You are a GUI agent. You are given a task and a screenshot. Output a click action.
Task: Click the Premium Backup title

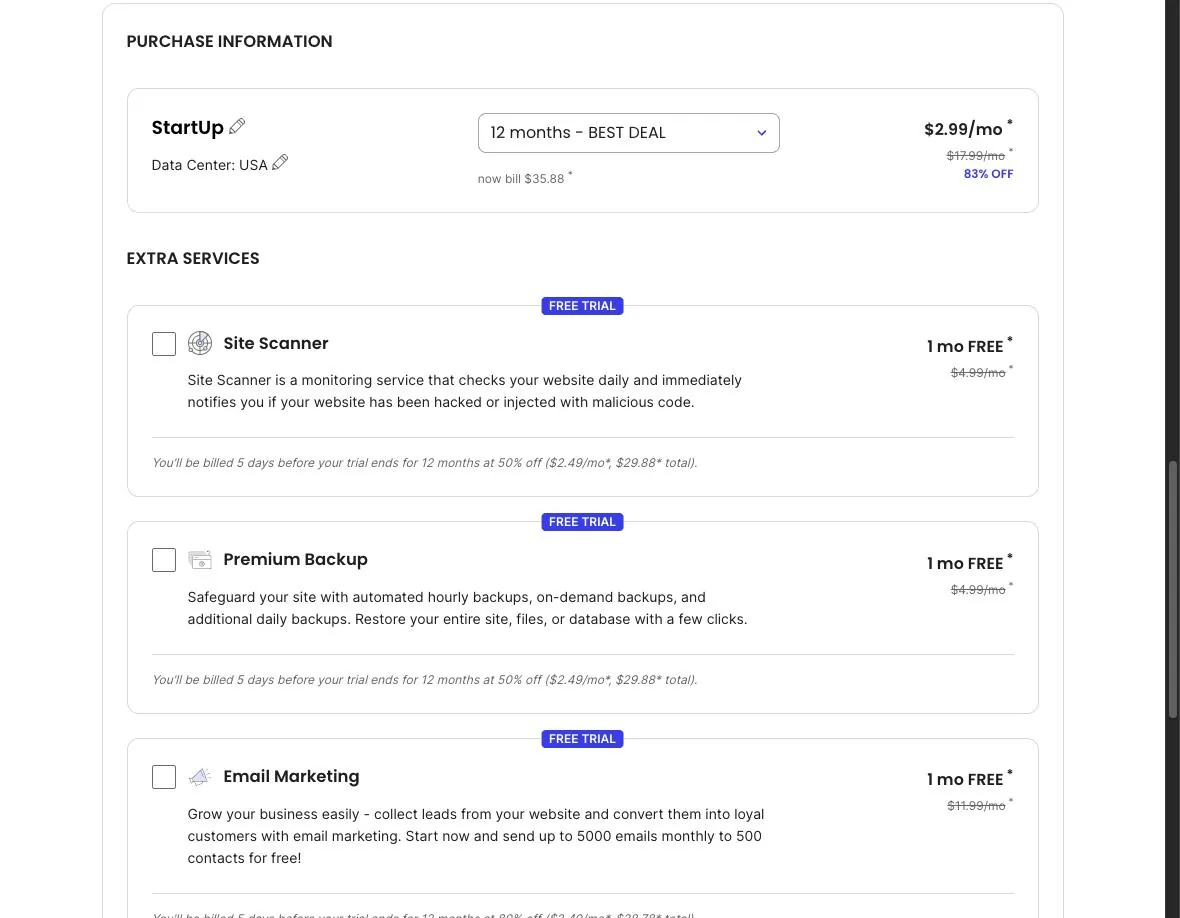click(295, 559)
